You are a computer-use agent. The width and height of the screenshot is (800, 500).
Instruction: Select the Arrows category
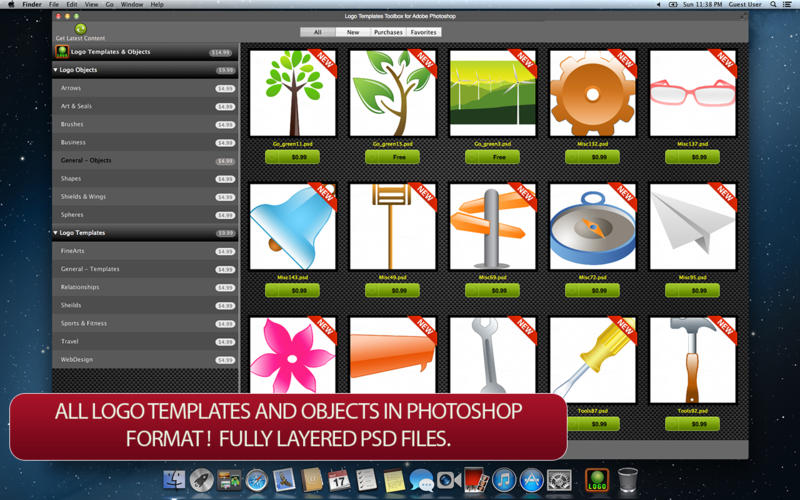pos(145,88)
